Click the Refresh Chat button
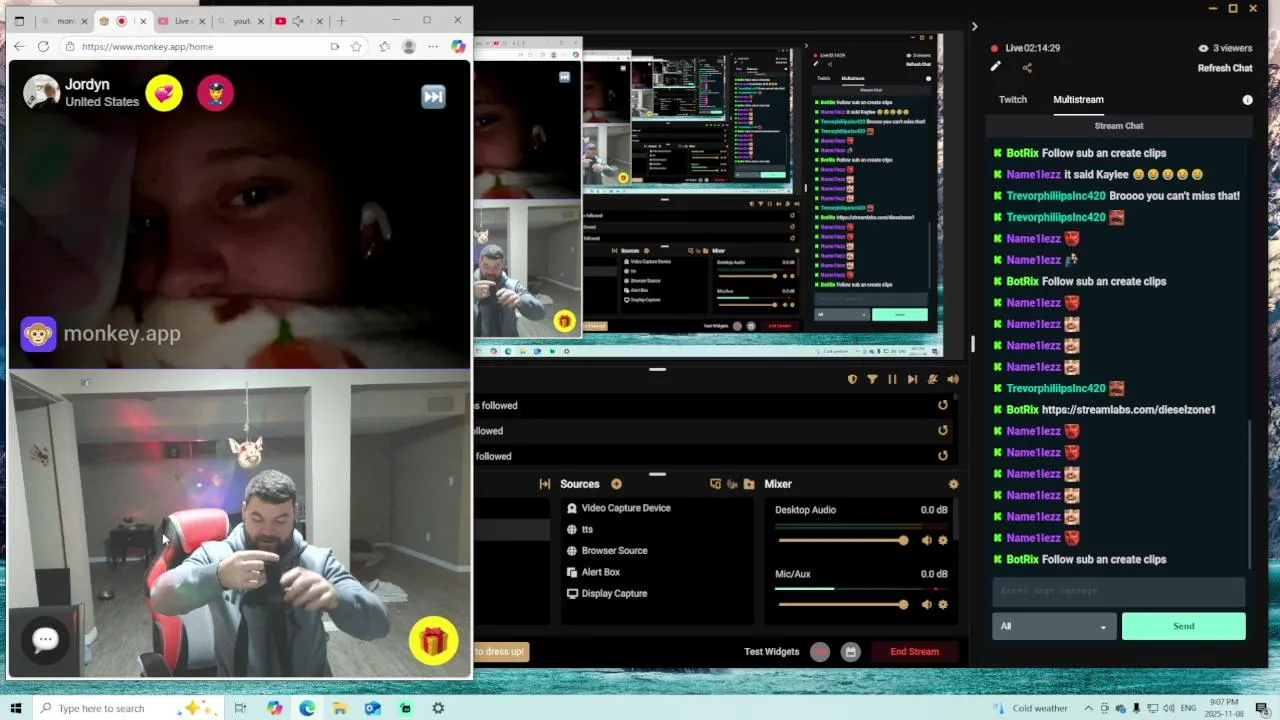 tap(1225, 68)
